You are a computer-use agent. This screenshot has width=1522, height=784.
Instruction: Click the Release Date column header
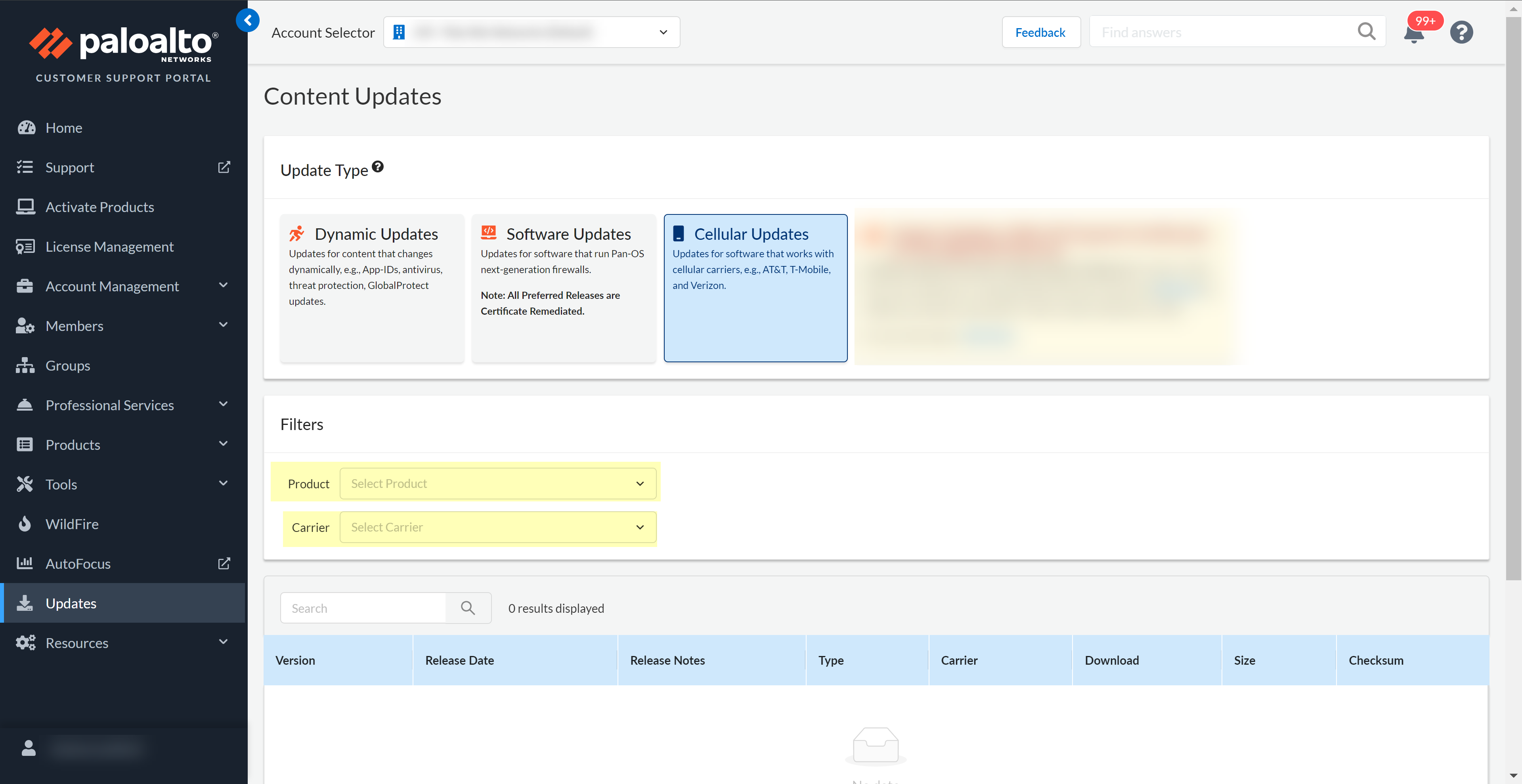pyautogui.click(x=459, y=660)
